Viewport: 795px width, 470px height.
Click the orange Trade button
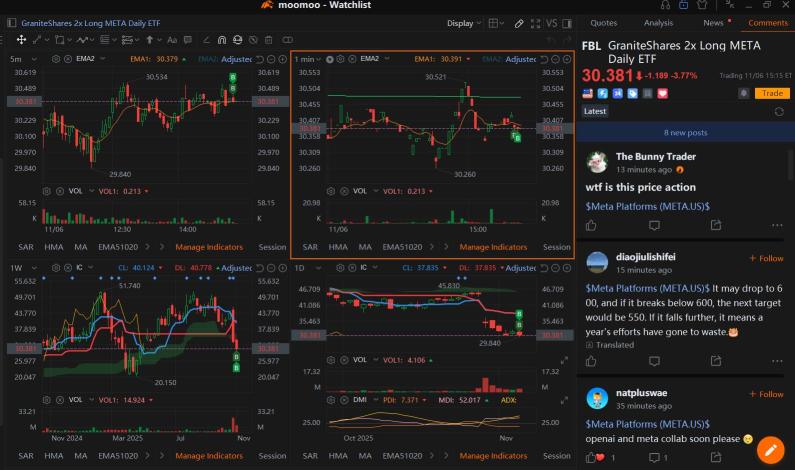771,93
